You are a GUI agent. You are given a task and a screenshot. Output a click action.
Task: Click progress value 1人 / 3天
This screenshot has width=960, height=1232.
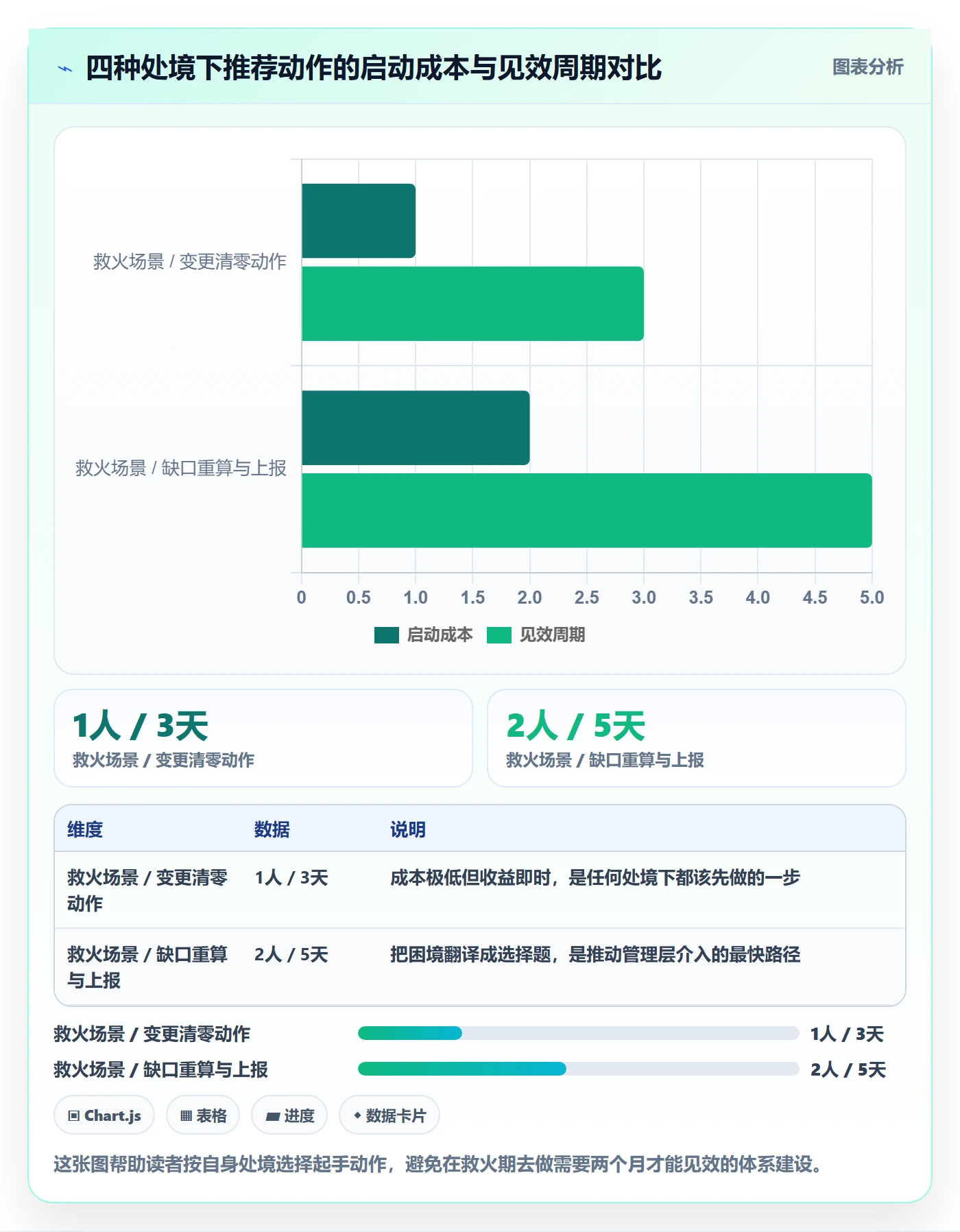coord(847,1034)
